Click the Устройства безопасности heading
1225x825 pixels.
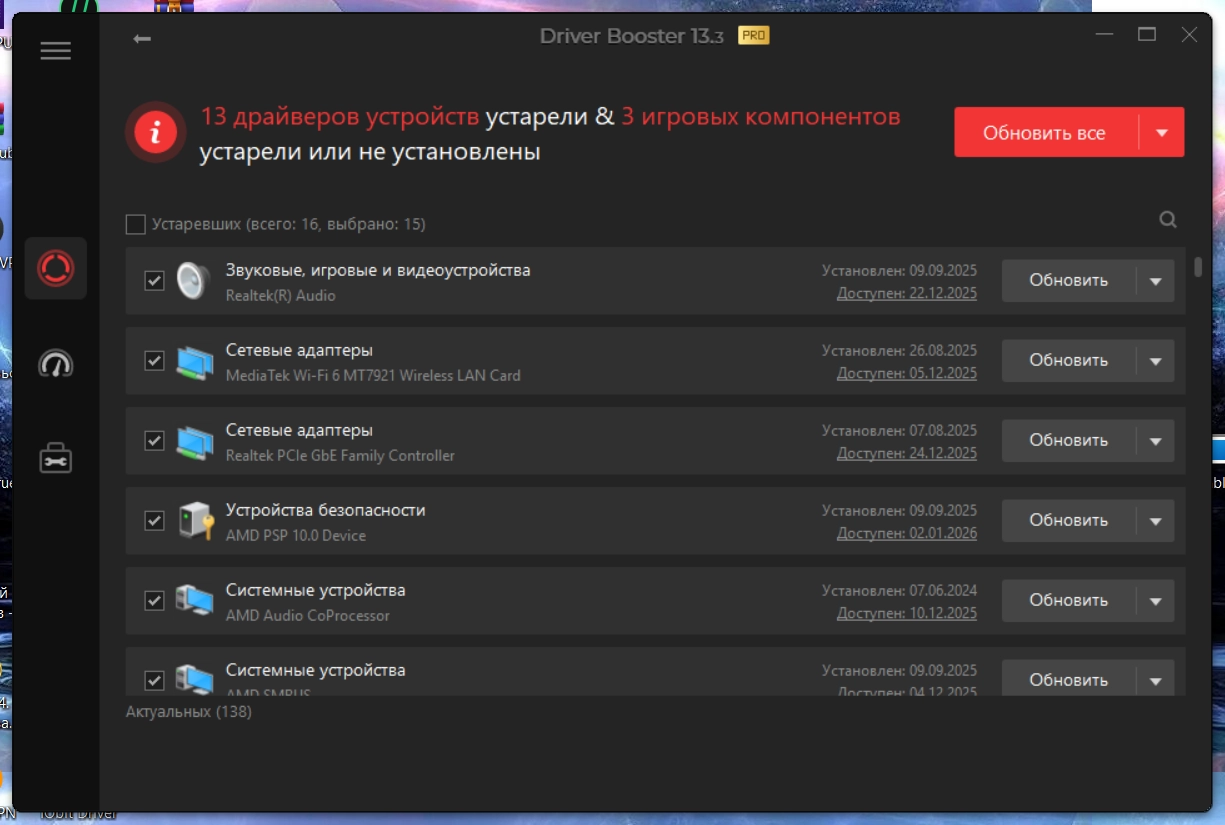(326, 510)
